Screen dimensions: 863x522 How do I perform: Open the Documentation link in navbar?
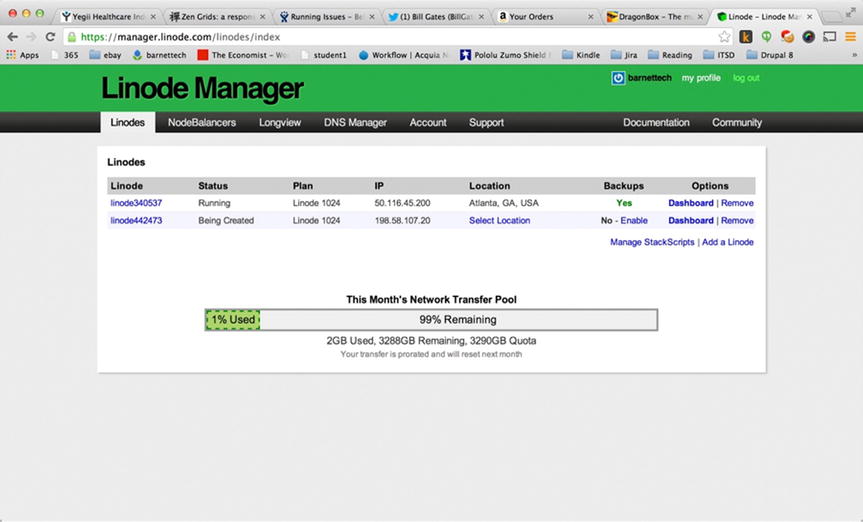coord(656,122)
